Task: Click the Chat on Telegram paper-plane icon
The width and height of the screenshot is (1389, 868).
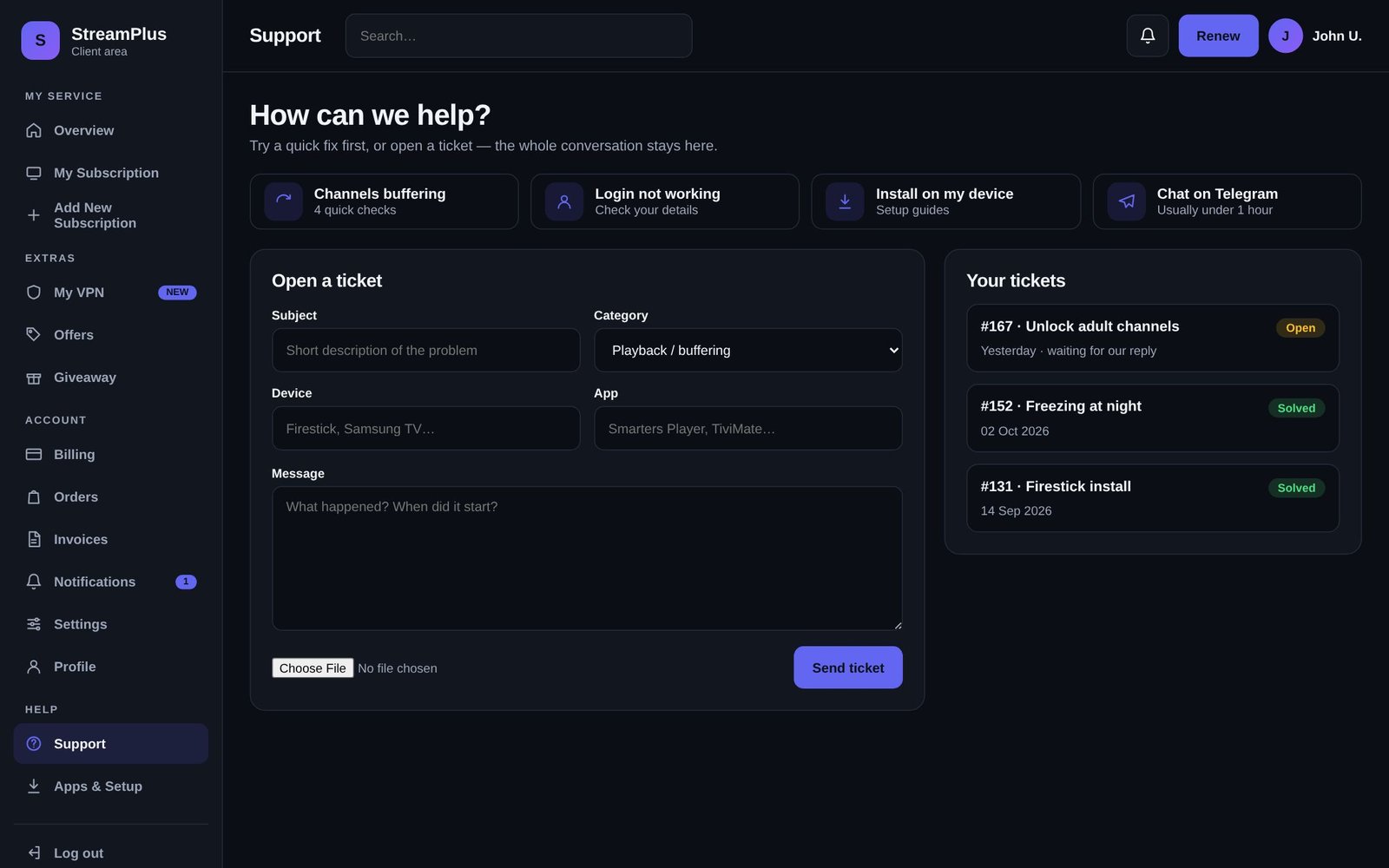Action: [1126, 201]
